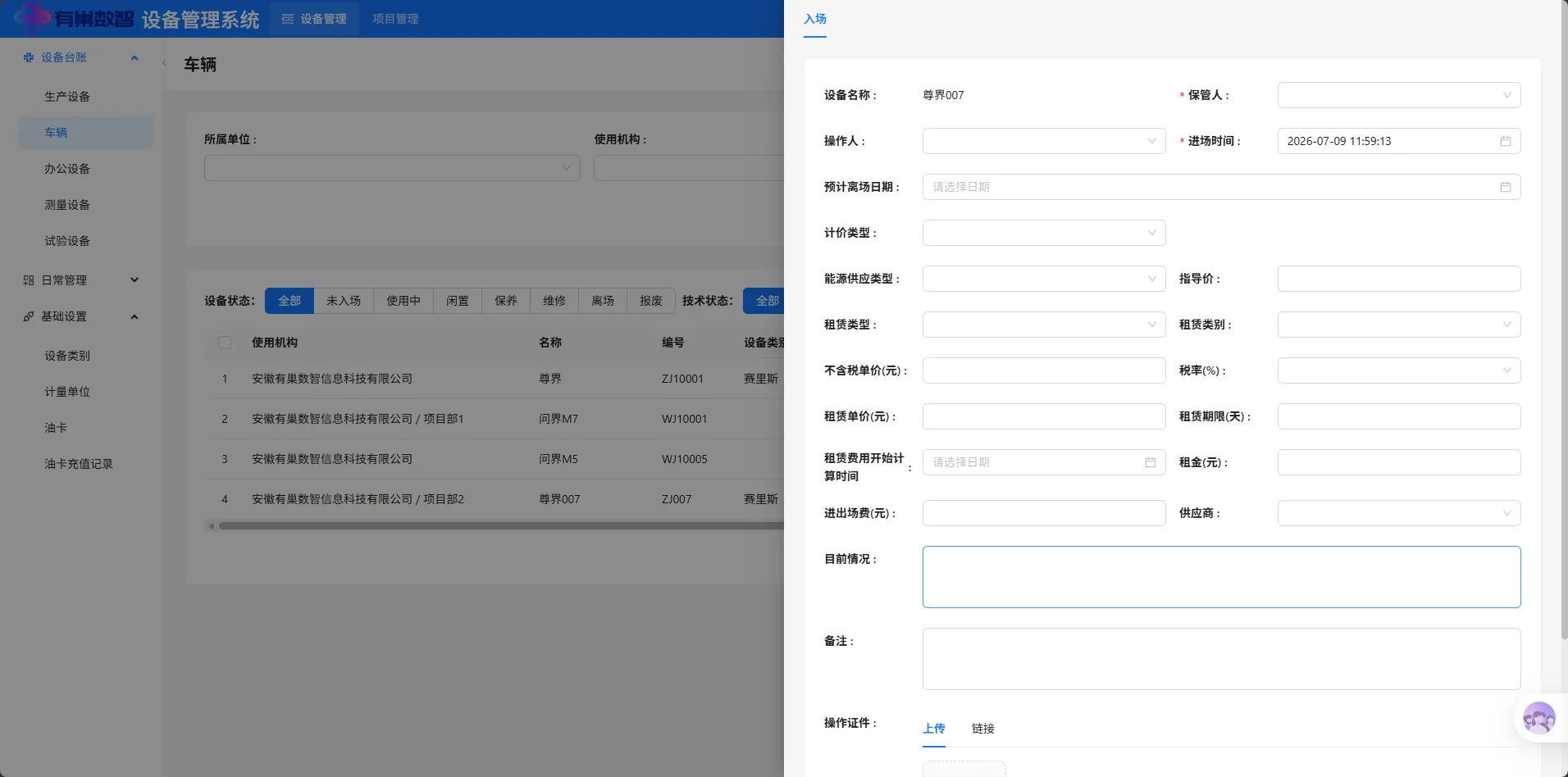Filter 设备状态 by 使用中
Image resolution: width=1568 pixels, height=777 pixels.
[403, 301]
